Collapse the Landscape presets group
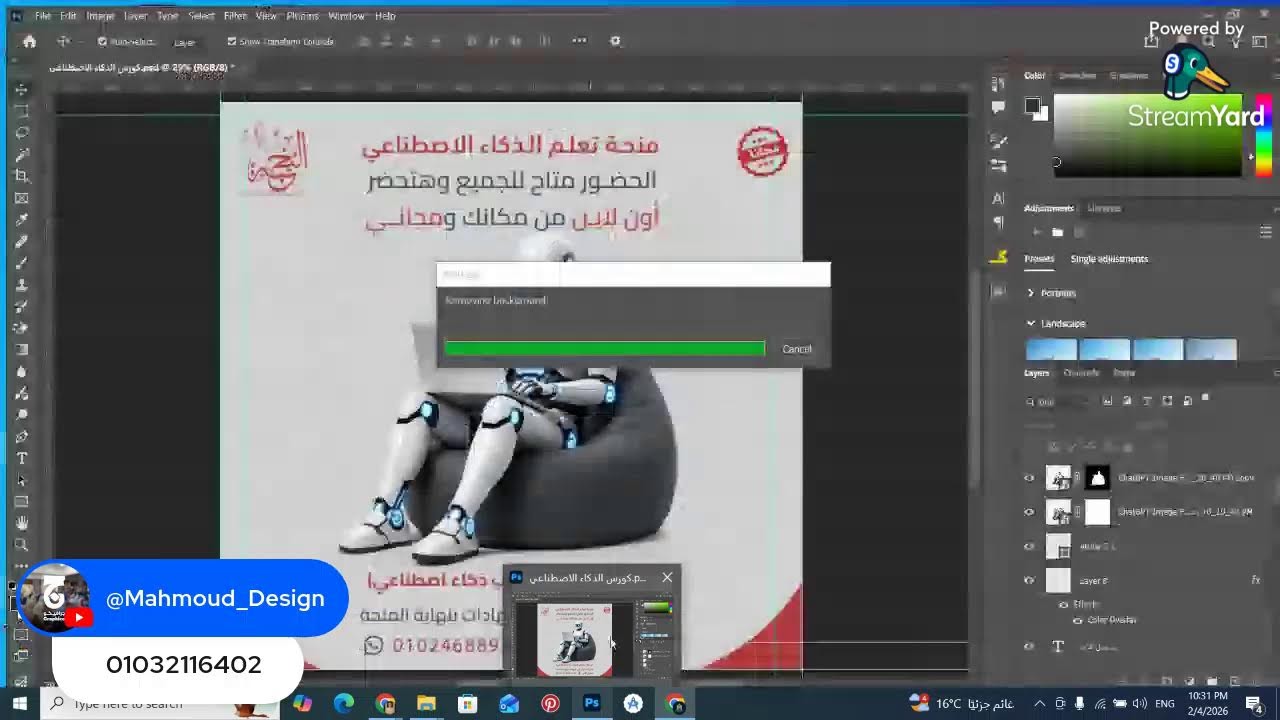Image resolution: width=1280 pixels, height=720 pixels. tap(1030, 323)
